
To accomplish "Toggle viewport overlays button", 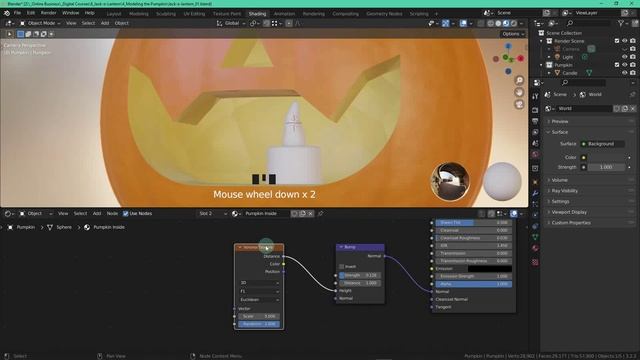I will [463, 23].
